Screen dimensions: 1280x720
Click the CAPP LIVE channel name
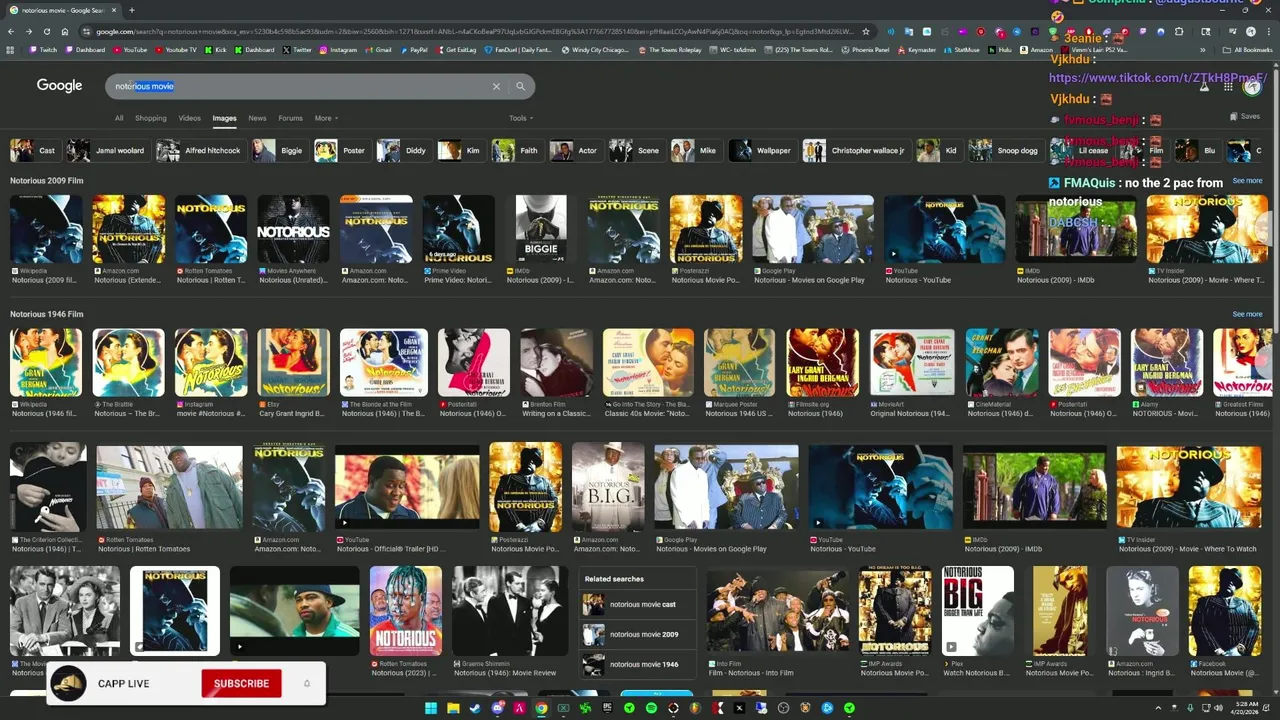click(123, 684)
